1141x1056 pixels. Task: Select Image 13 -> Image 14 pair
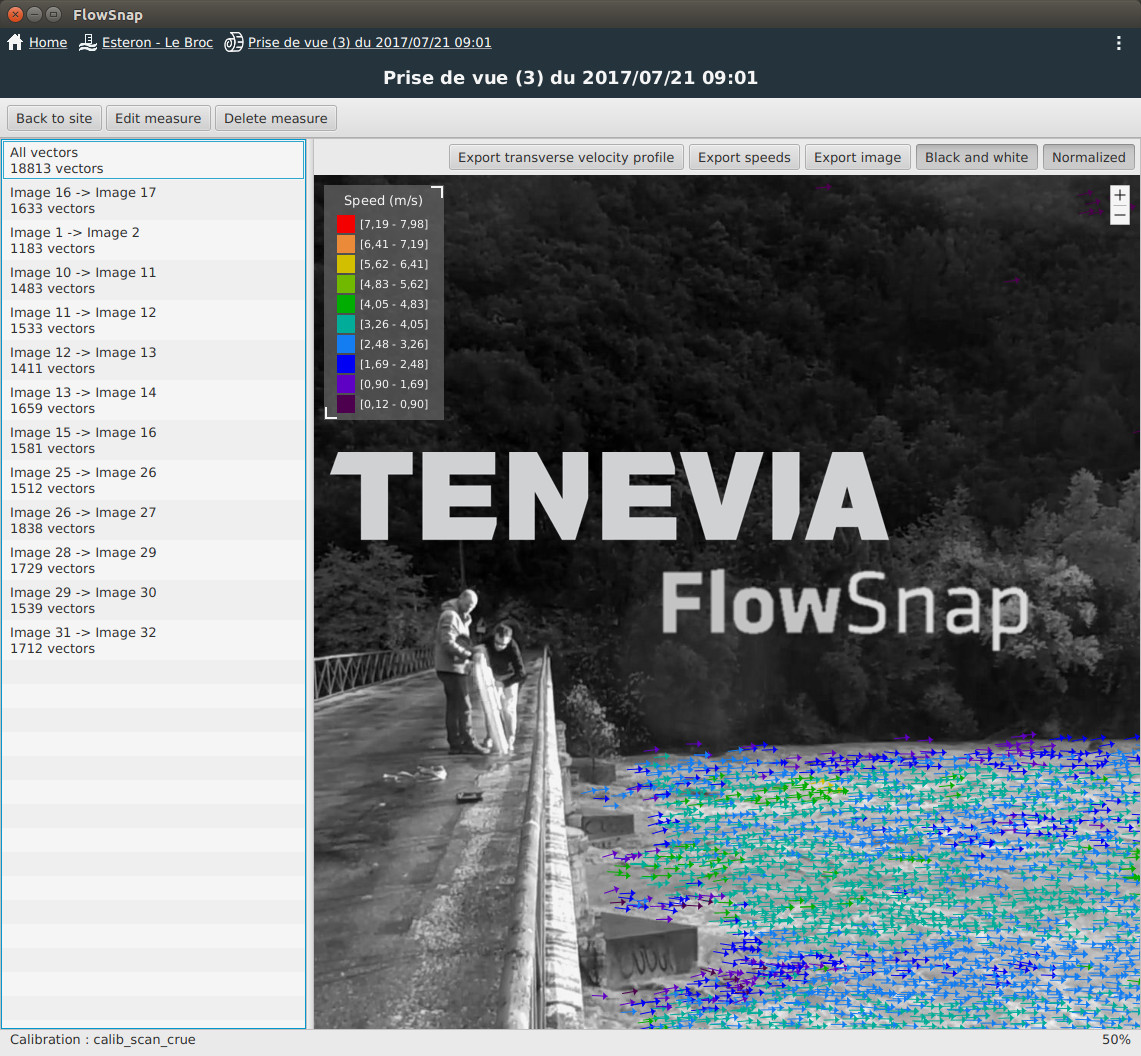(153, 400)
